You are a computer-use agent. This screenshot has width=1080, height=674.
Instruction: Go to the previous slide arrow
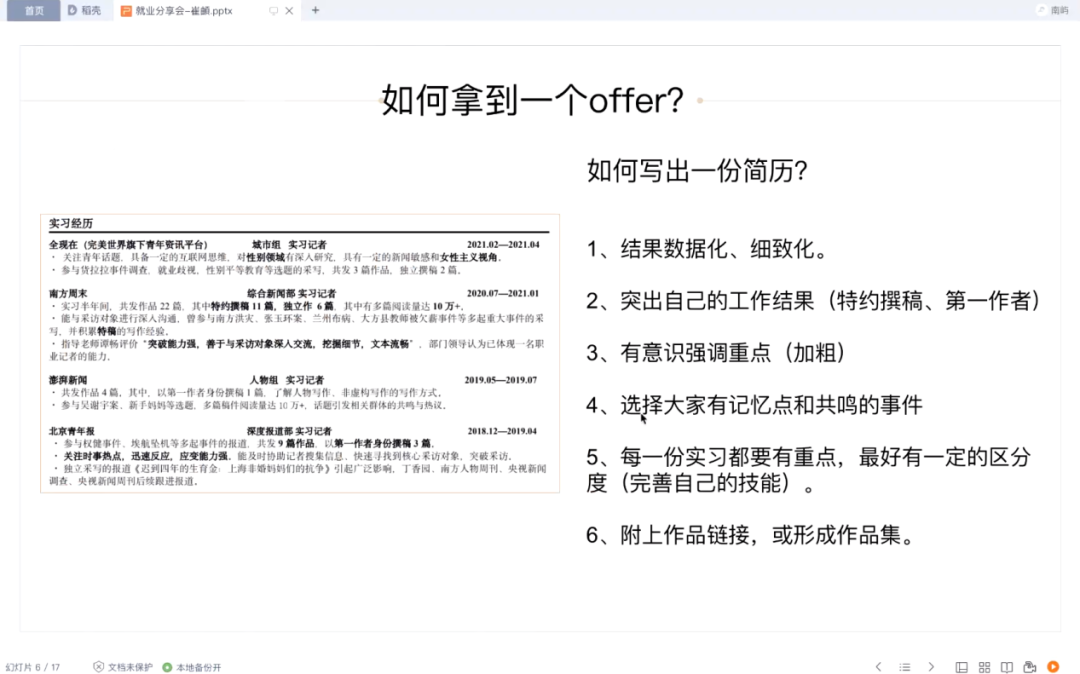[878, 667]
